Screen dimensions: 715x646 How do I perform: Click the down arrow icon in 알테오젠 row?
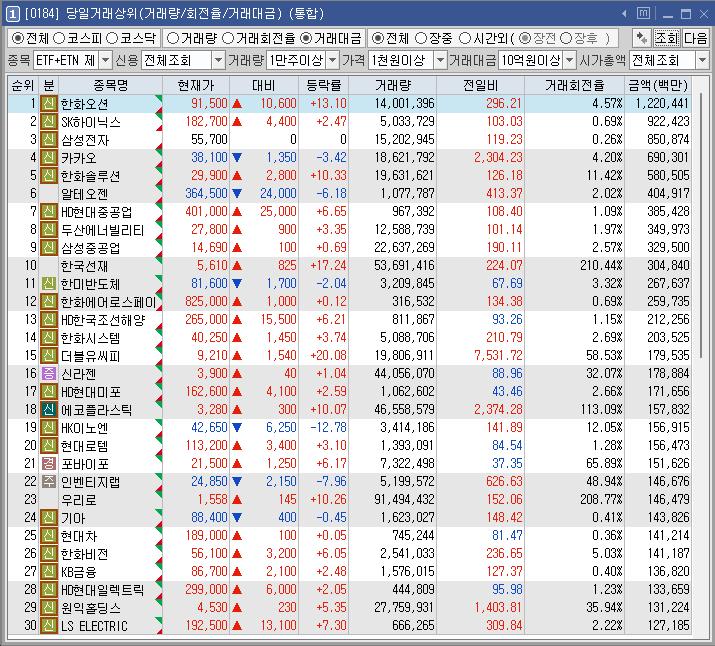pyautogui.click(x=237, y=194)
